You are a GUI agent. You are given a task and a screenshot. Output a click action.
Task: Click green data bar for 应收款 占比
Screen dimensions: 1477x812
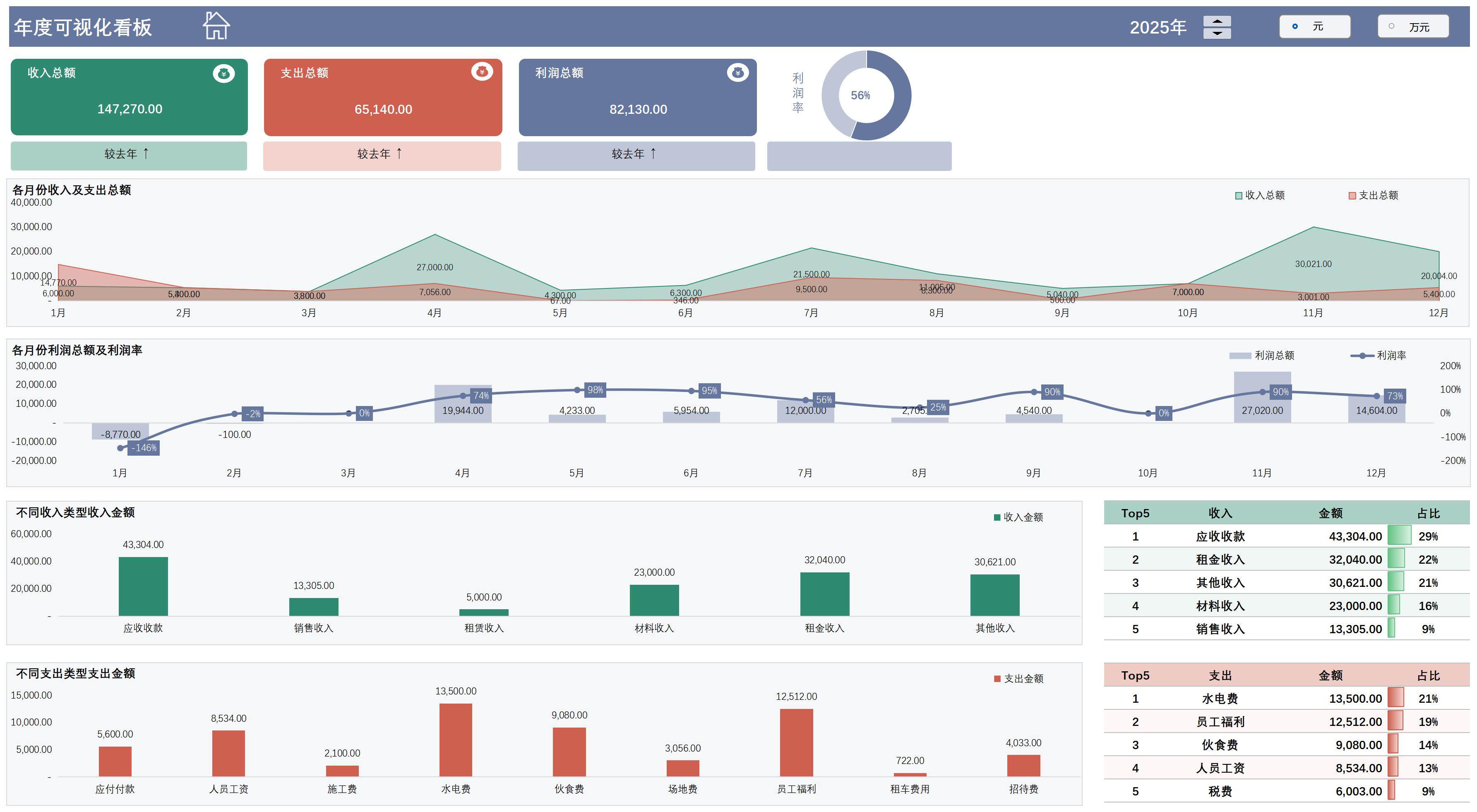pyautogui.click(x=1399, y=536)
